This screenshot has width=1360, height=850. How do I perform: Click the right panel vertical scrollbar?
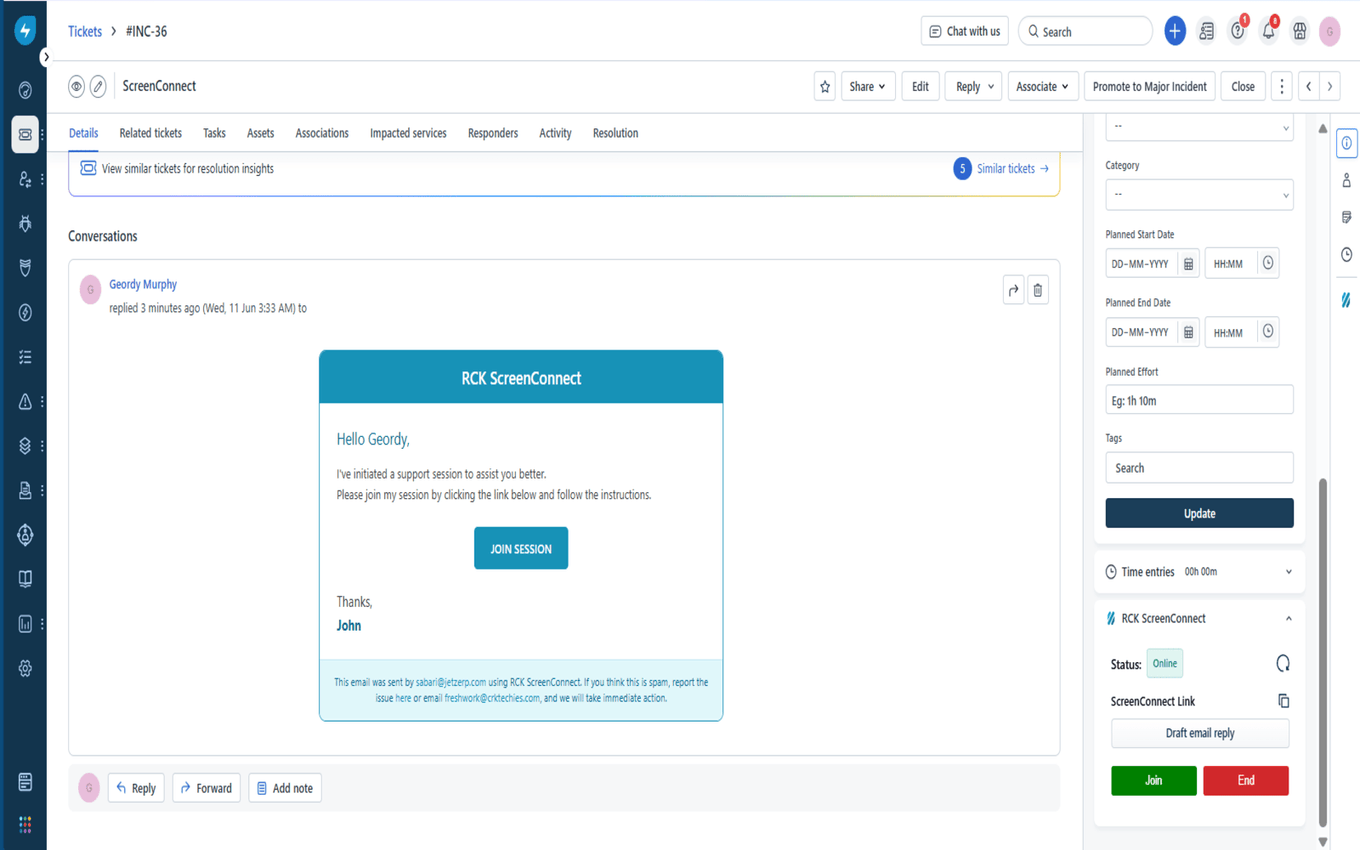[x=1322, y=651]
